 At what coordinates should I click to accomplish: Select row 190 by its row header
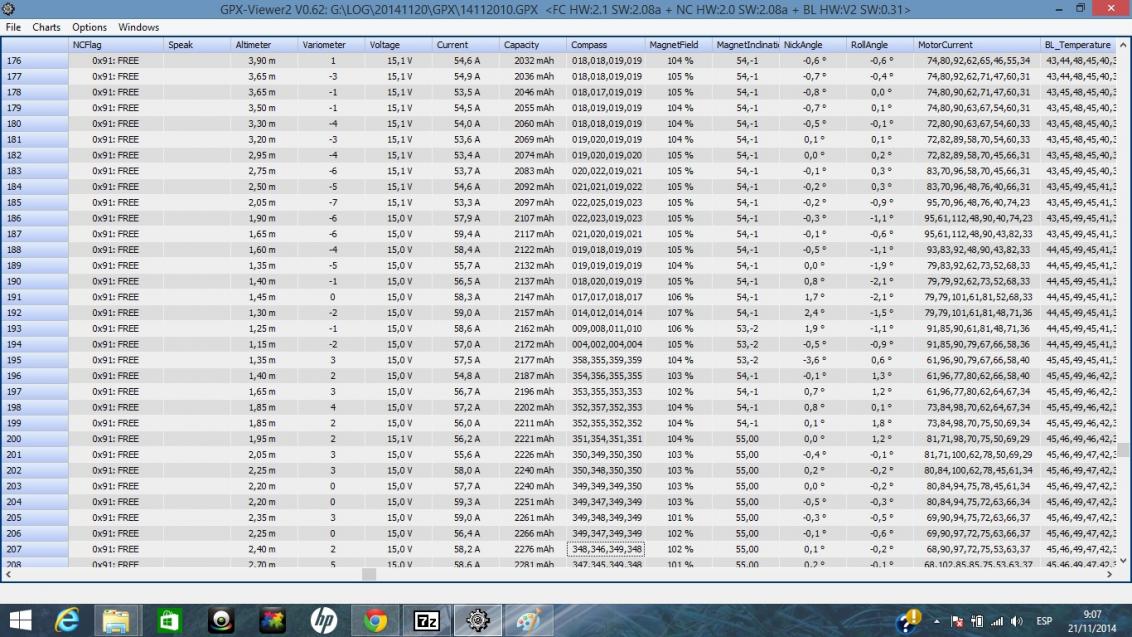[x=34, y=281]
